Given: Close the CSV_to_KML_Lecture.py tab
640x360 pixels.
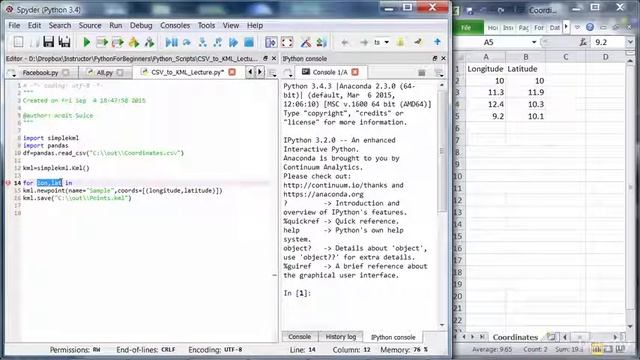Looking at the screenshot, I should click(232, 72).
